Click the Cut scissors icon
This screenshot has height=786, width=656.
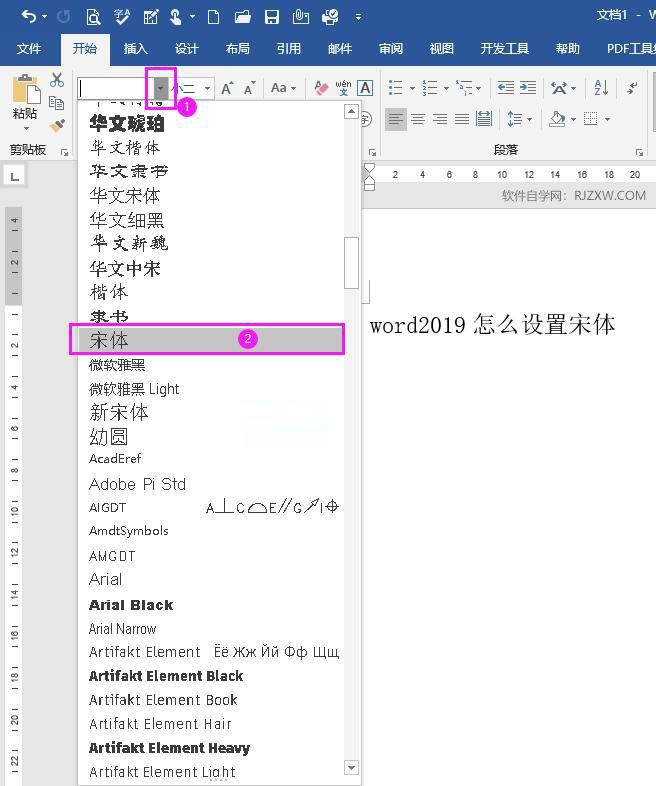pos(57,80)
